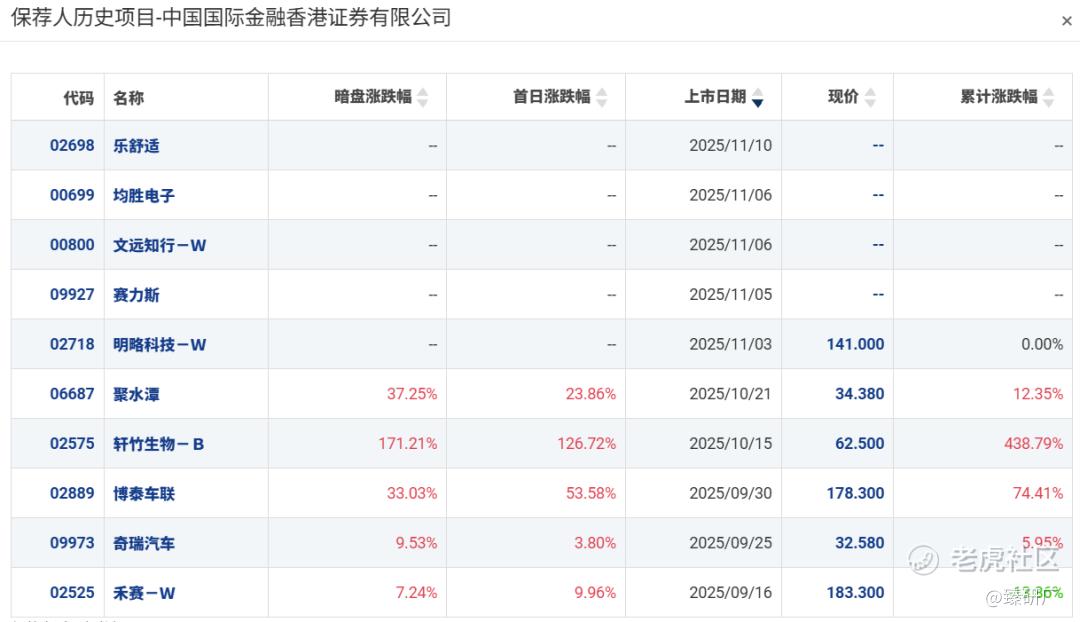Open stock code 00800
Image resolution: width=1080 pixels, height=622 pixels.
(x=72, y=245)
